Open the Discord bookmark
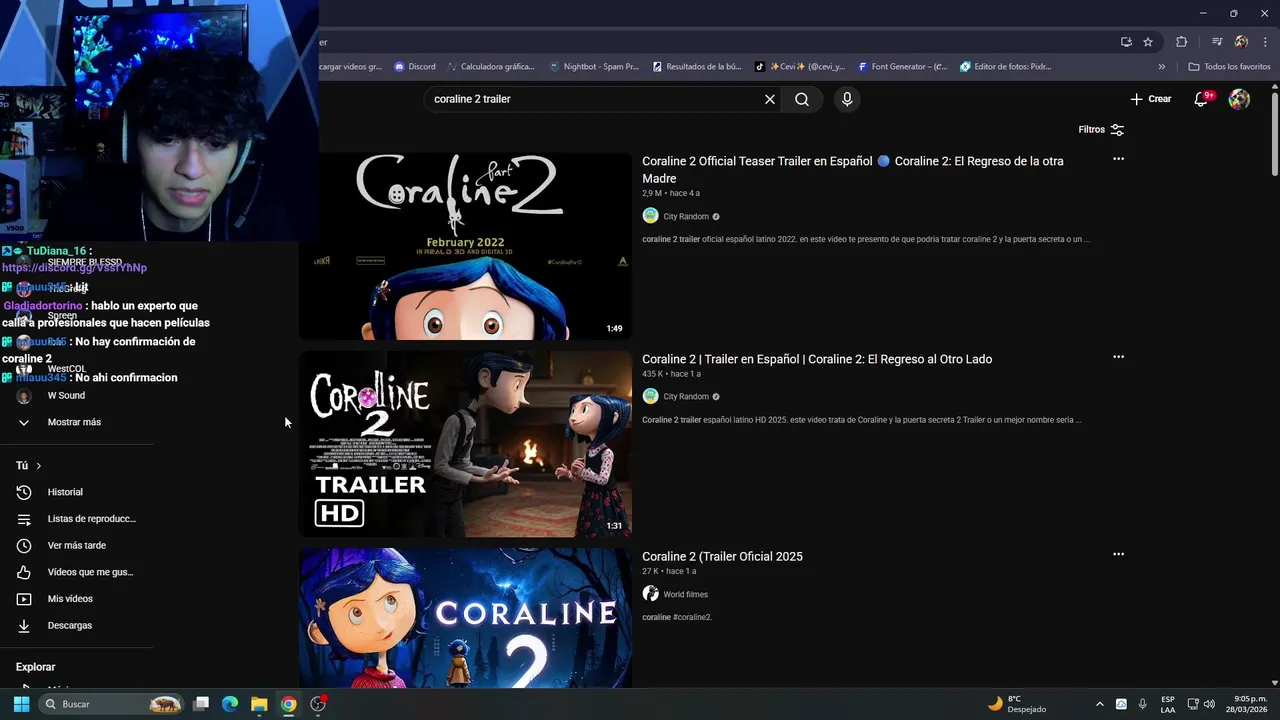 [x=415, y=67]
